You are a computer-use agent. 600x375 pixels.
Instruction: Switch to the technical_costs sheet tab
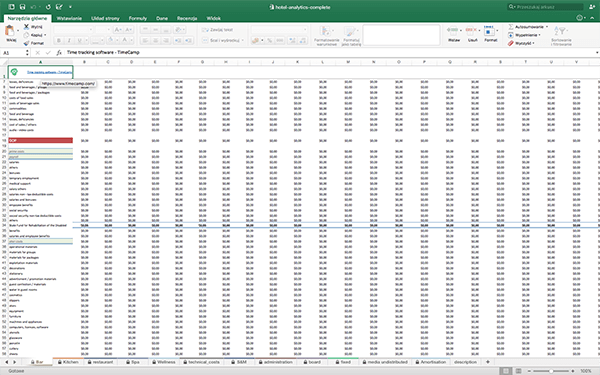[201, 362]
